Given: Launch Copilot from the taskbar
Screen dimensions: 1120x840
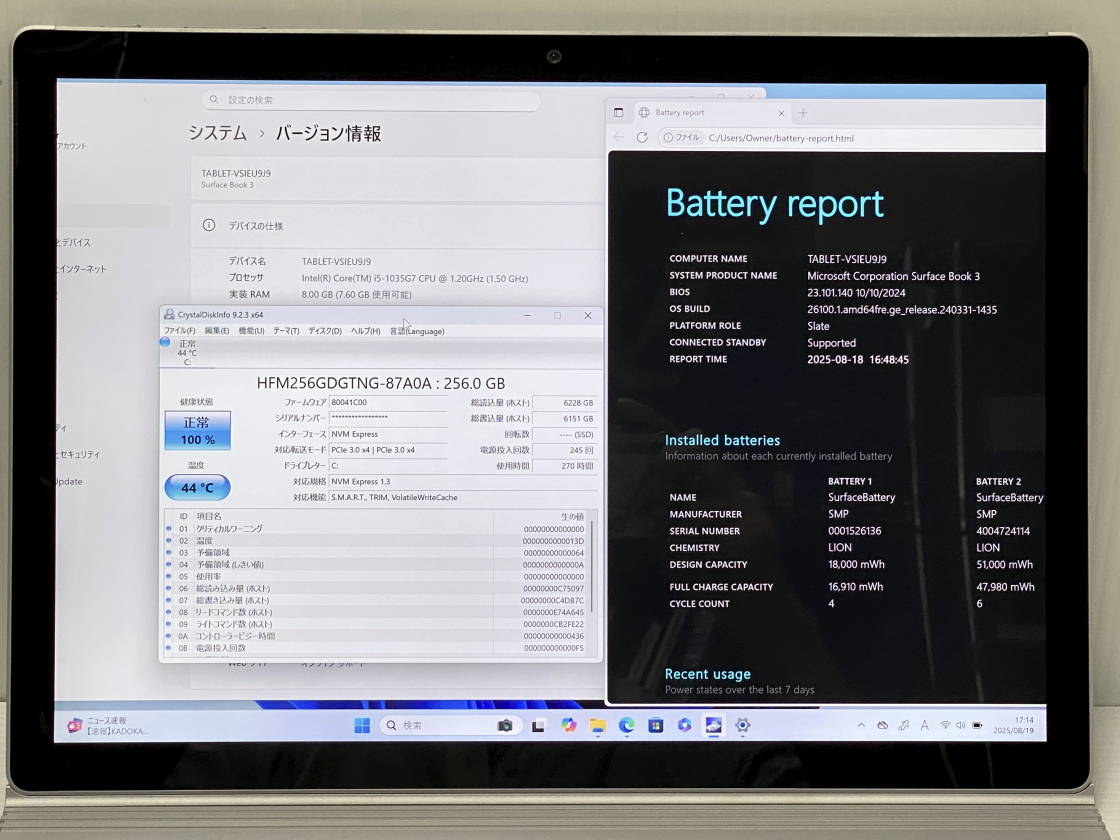Looking at the screenshot, I should click(x=569, y=726).
